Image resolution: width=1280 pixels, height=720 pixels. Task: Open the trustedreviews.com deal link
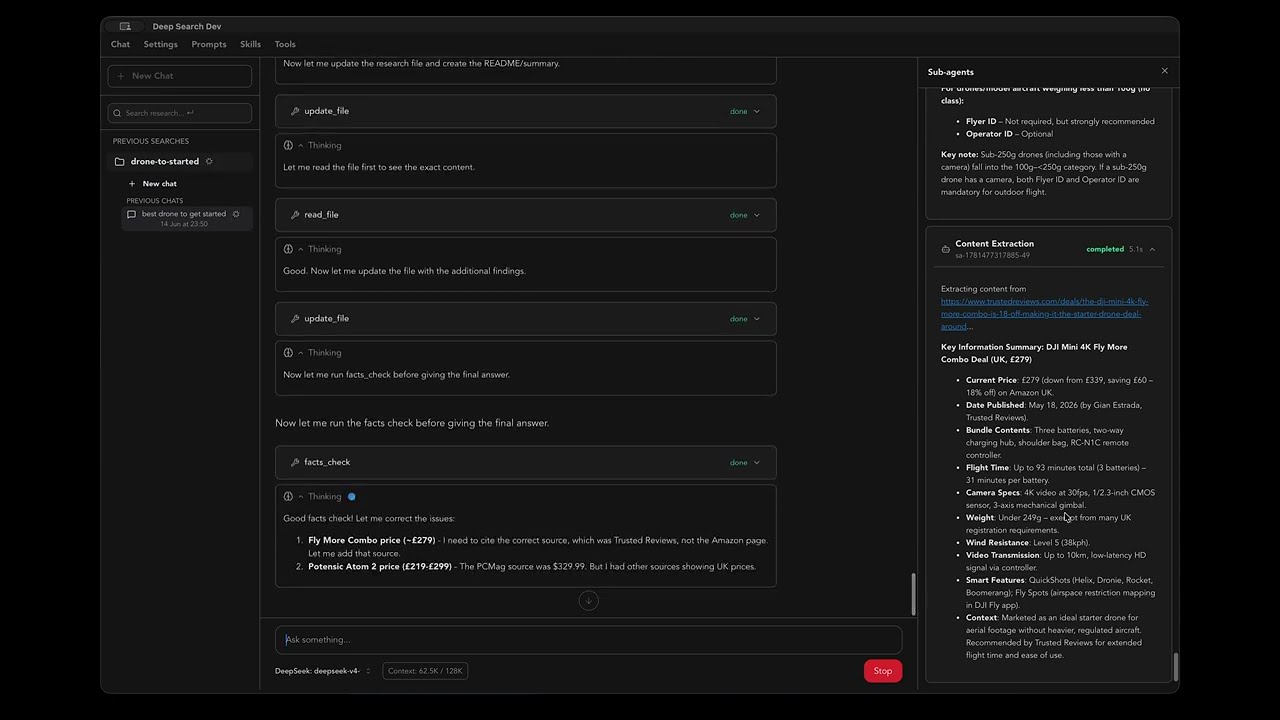coord(1044,314)
